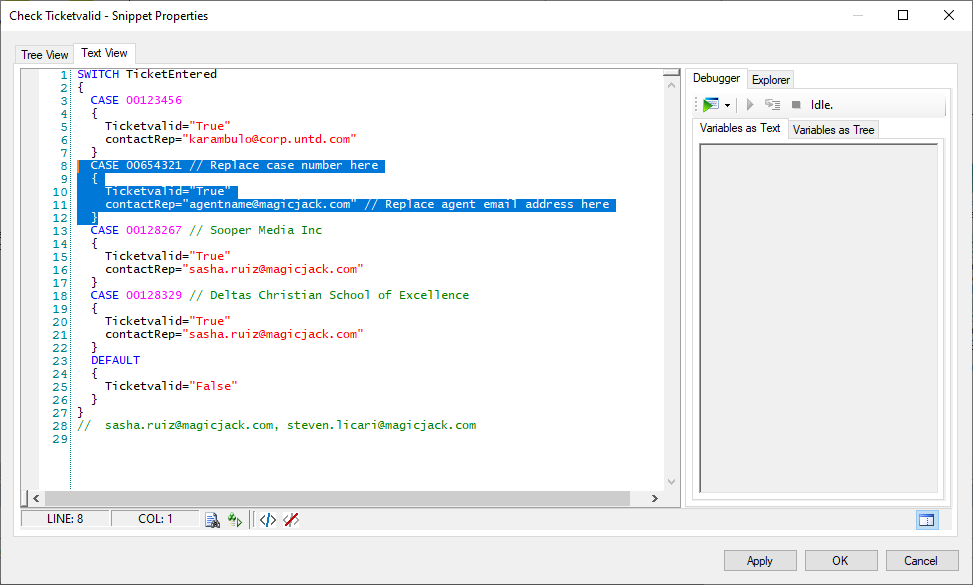Click inside the empty variables output area
The image size is (973, 585).
[818, 318]
